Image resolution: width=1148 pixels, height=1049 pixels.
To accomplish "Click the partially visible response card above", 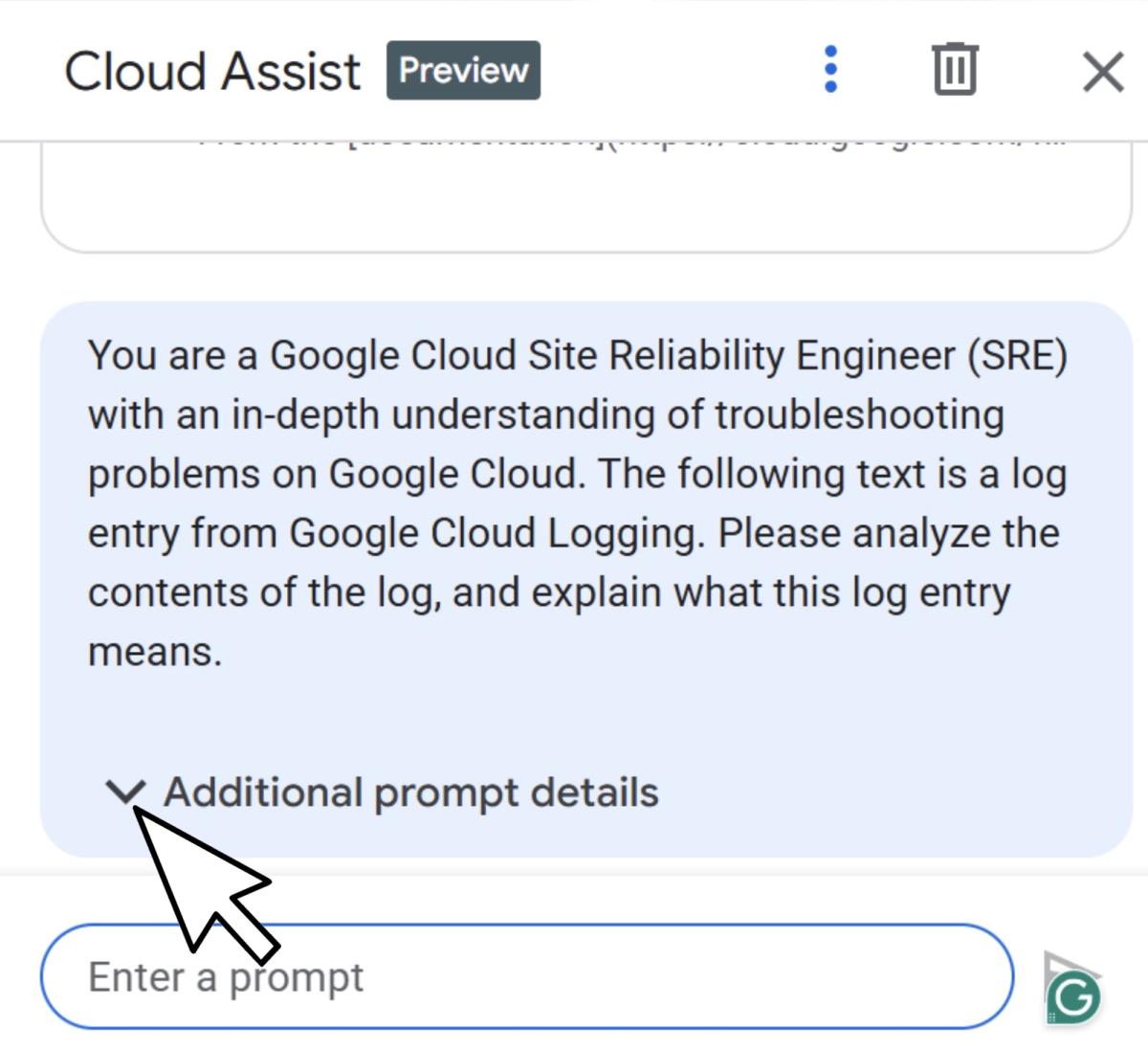I will pos(585,191).
